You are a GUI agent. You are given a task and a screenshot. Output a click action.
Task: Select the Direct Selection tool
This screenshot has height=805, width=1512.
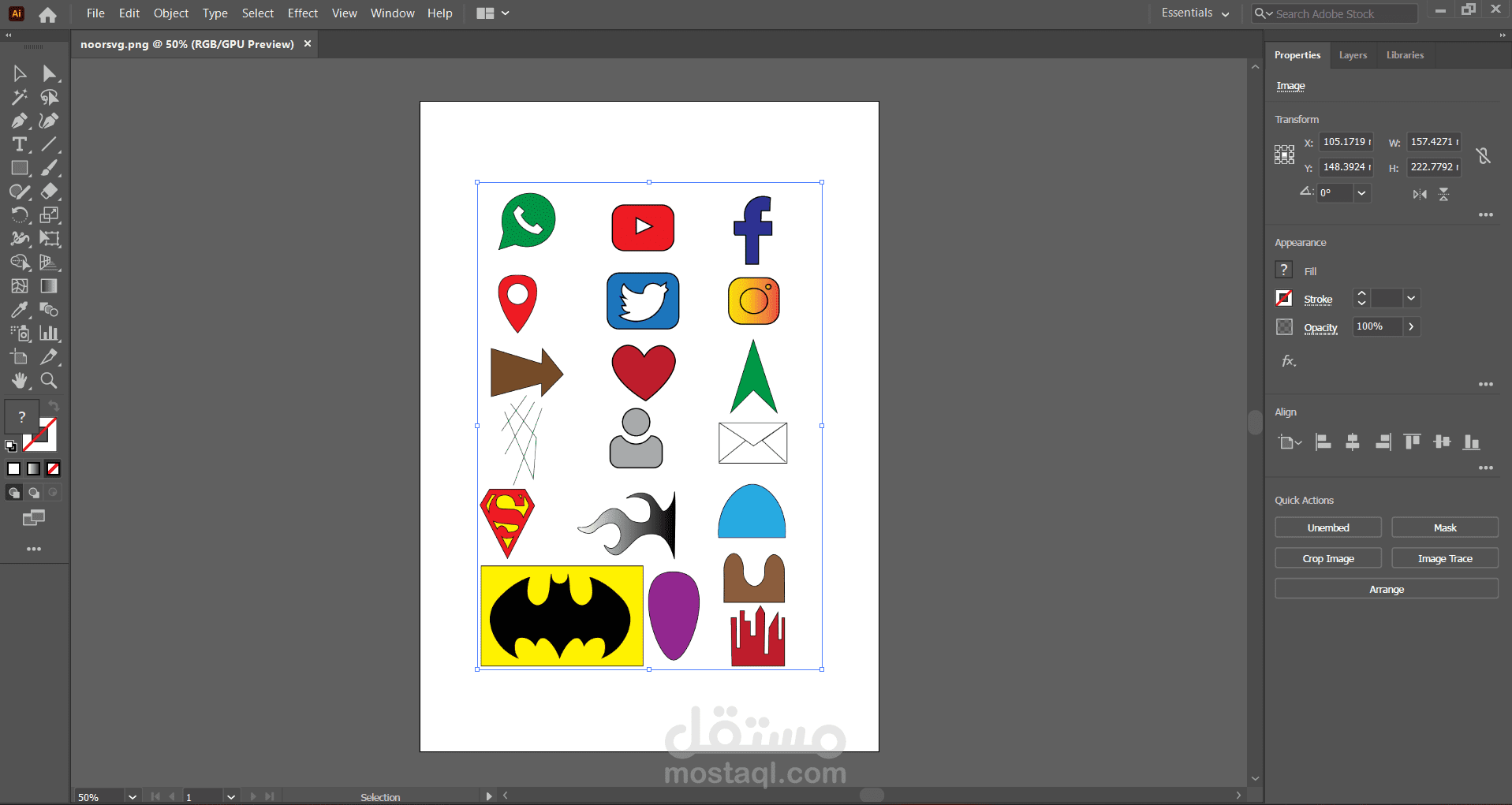click(x=49, y=73)
